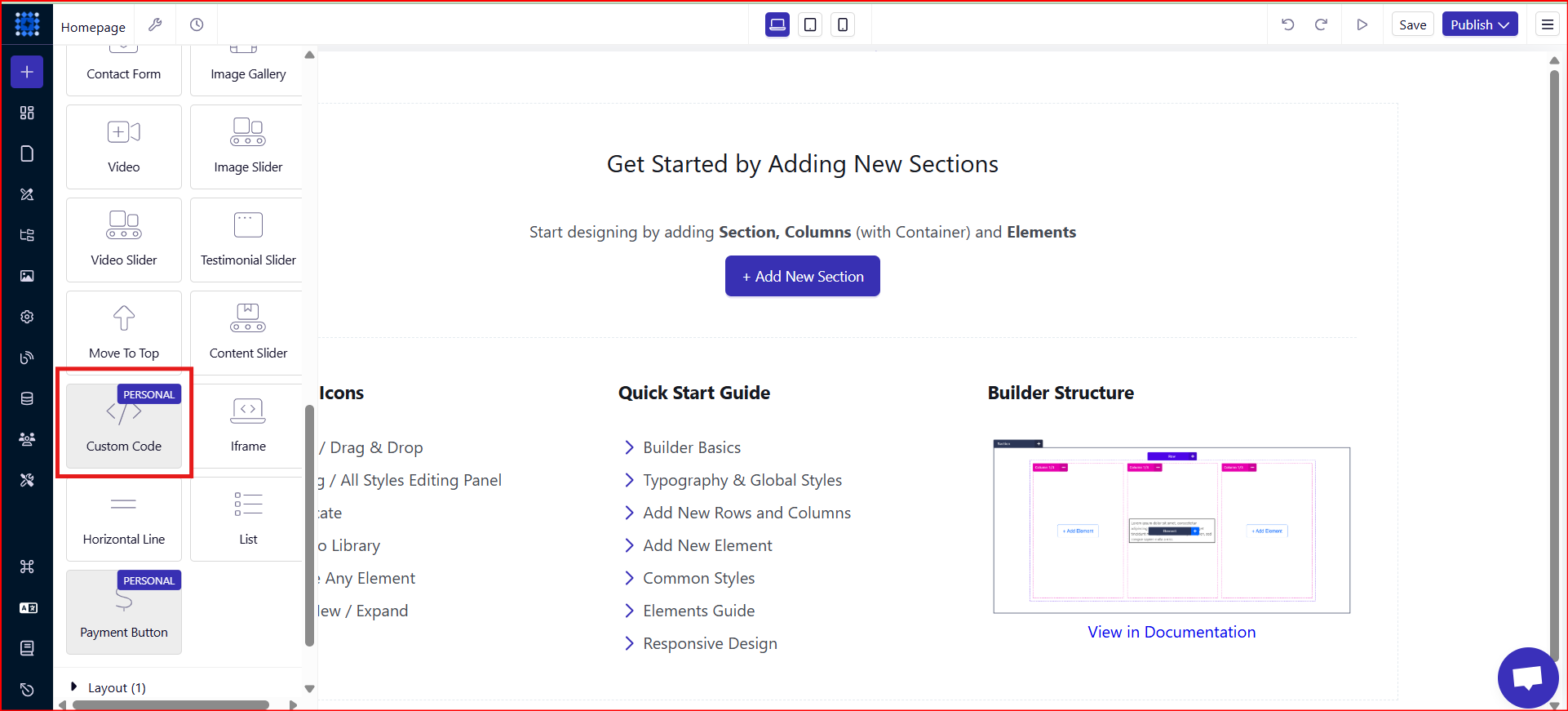Switch to desktop view mode

point(777,24)
